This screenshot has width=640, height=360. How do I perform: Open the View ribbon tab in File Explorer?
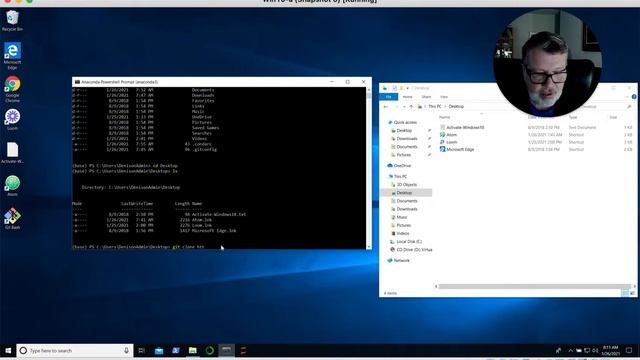pyautogui.click(x=444, y=97)
